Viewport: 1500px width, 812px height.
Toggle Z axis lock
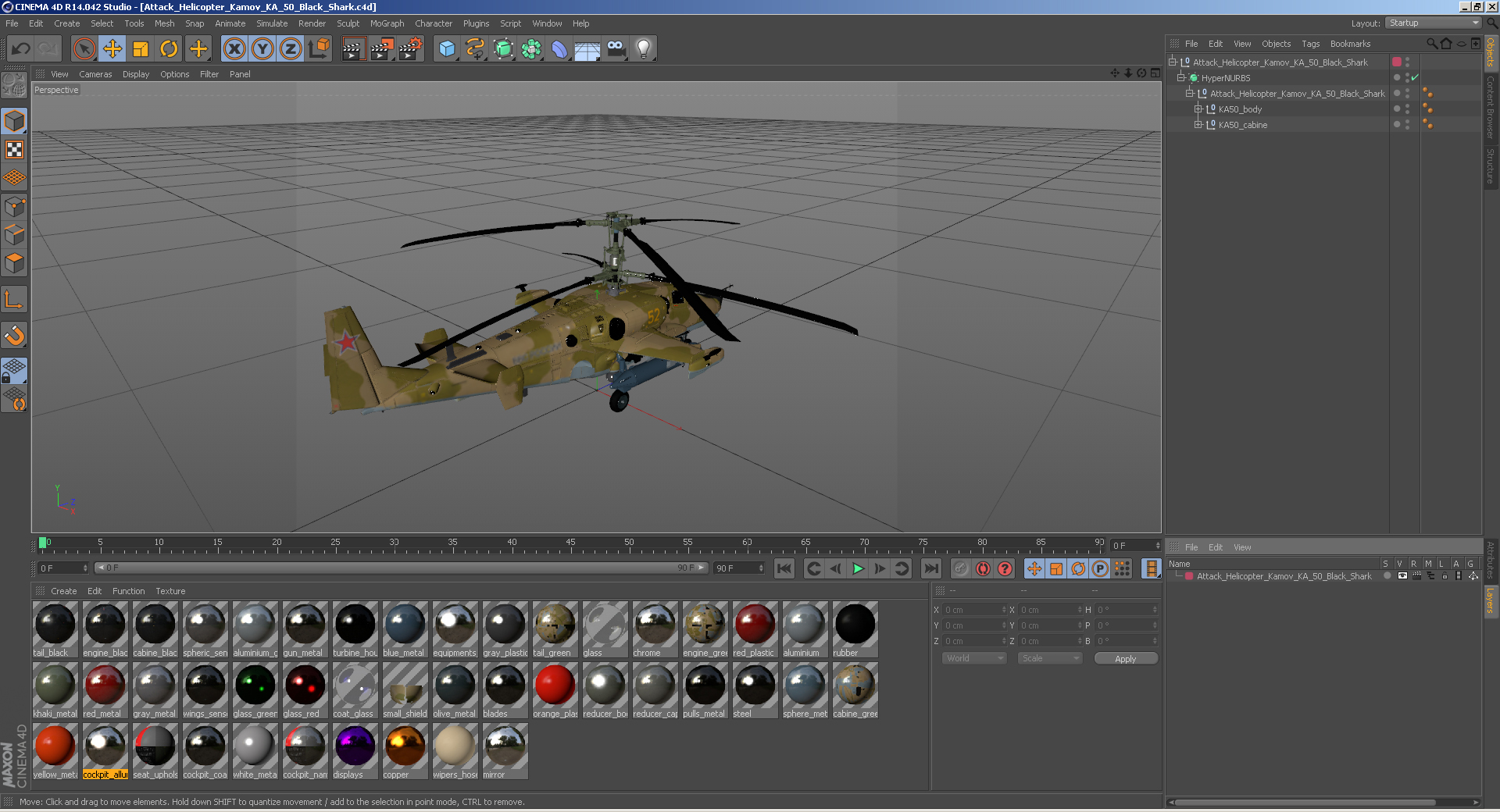click(x=291, y=49)
